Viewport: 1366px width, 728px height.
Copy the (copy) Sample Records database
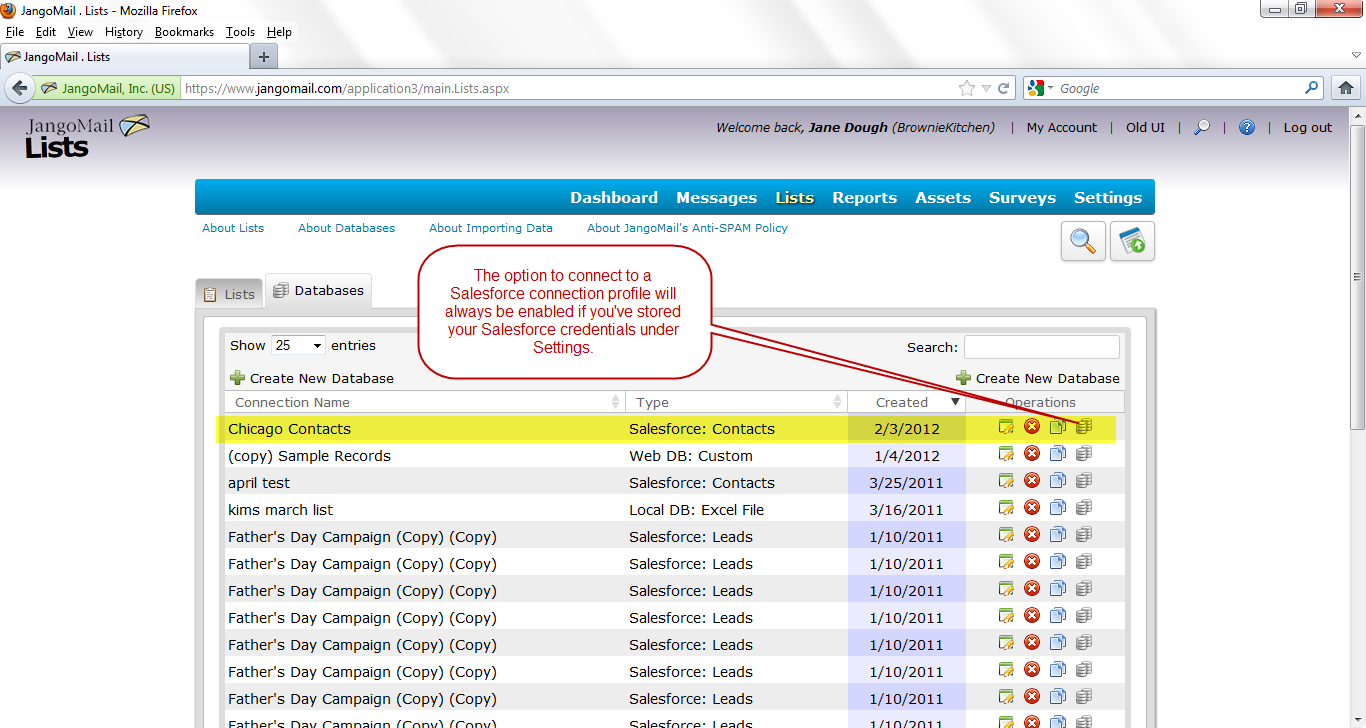1058,454
